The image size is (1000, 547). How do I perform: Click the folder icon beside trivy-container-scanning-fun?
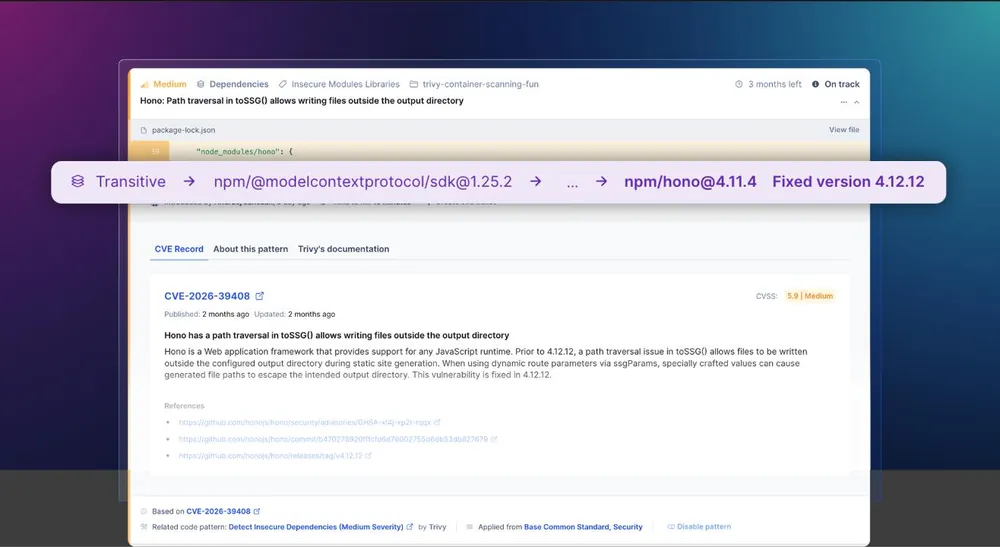click(414, 84)
